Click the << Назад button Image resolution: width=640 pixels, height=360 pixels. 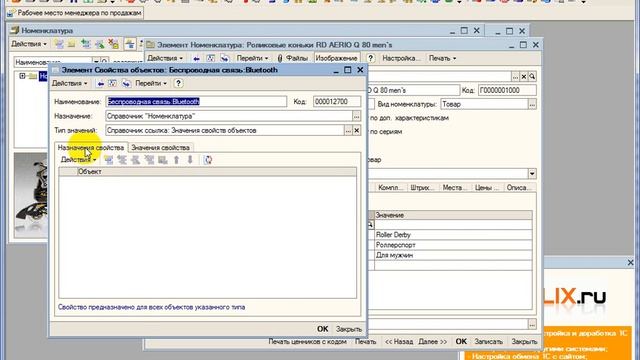click(399, 342)
